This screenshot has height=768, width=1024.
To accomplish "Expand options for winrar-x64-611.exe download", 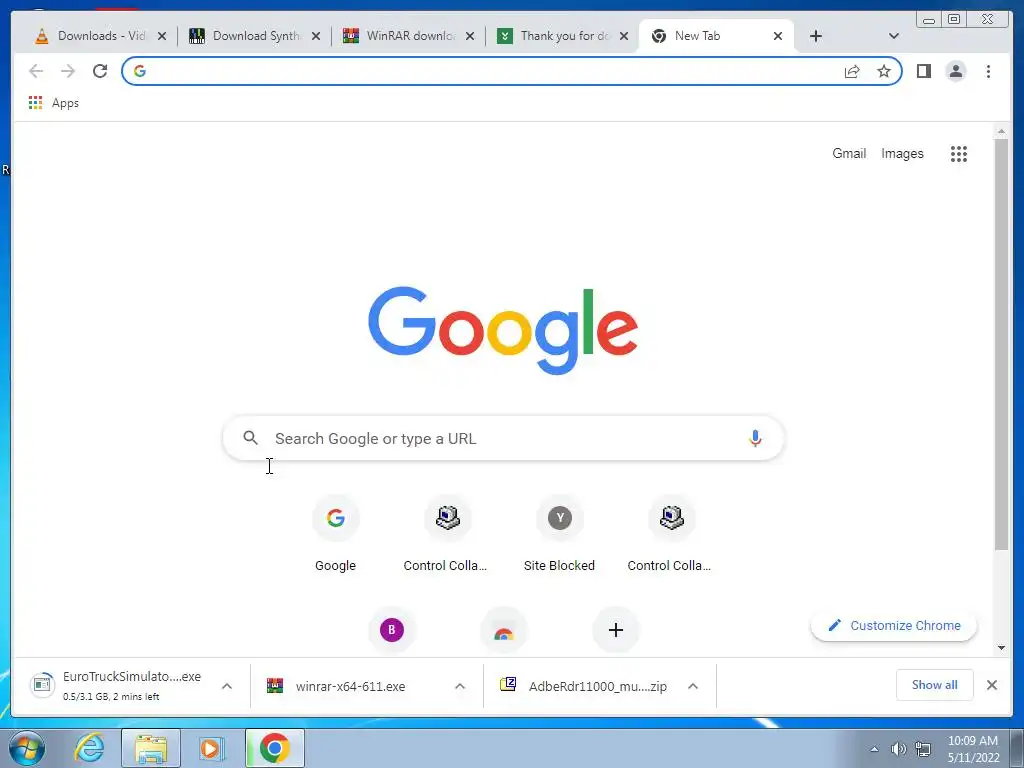I will 460,686.
